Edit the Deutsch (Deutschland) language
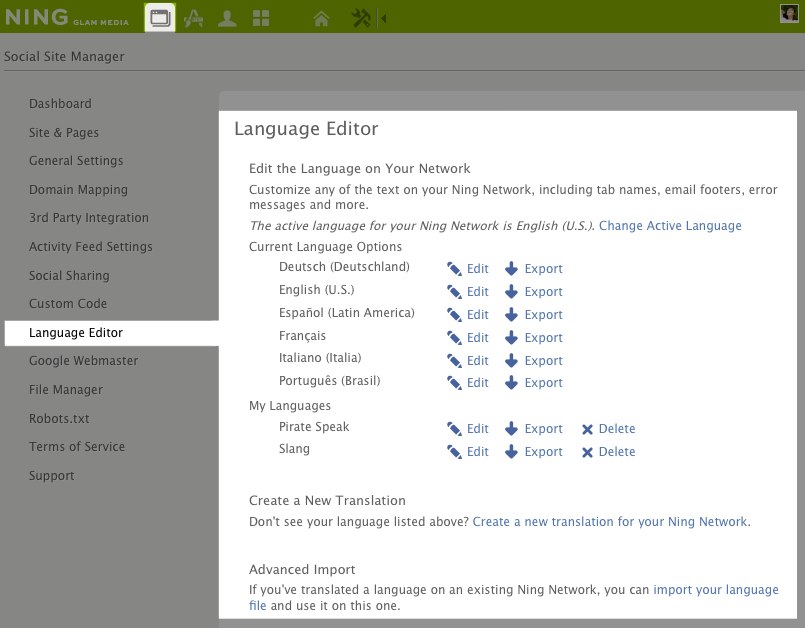Viewport: 805px width, 628px height. tap(468, 269)
